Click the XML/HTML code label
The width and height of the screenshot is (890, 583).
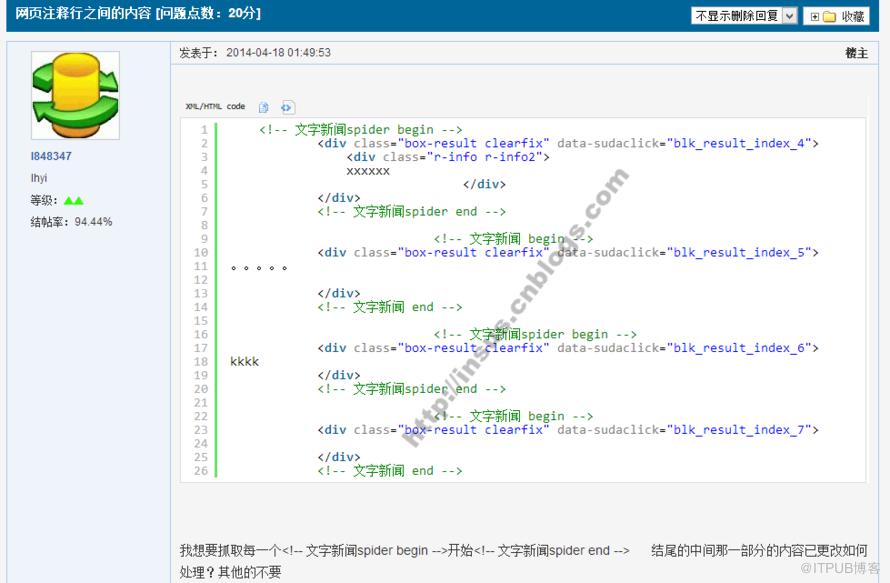(215, 106)
